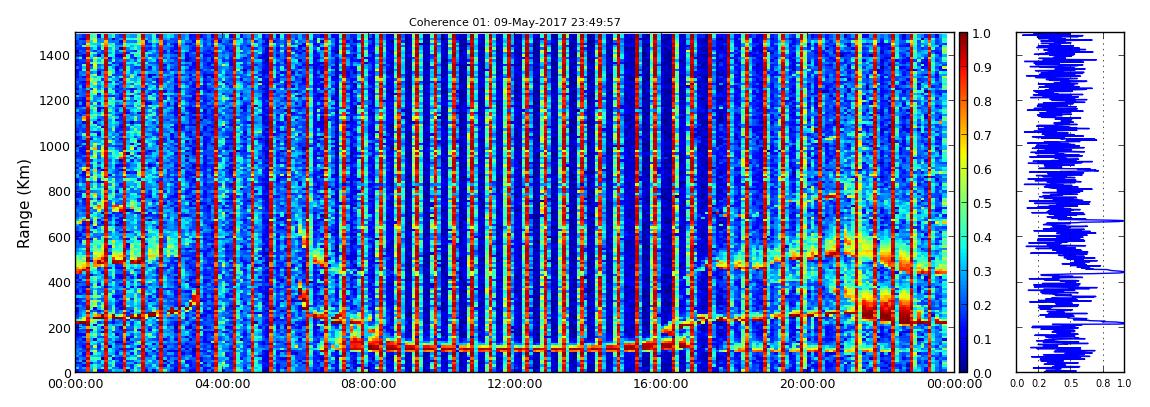Click the 1400 tick label on range axis

pyautogui.click(x=53, y=56)
